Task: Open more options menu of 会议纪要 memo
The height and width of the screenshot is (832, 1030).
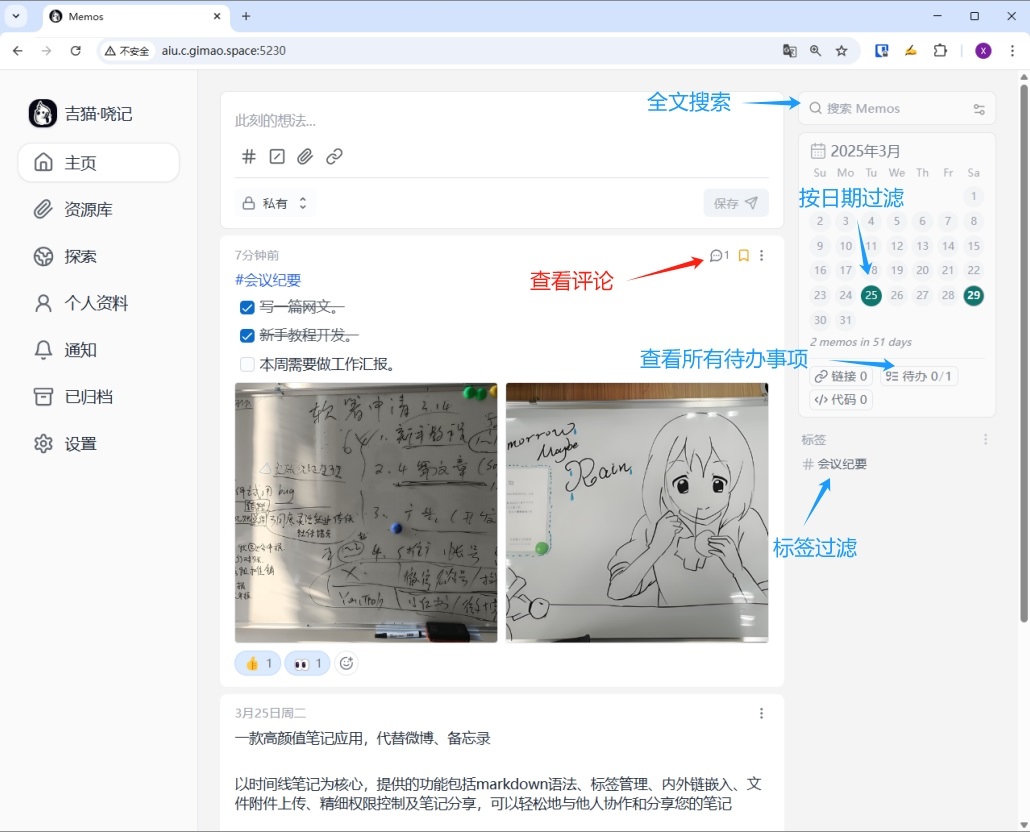Action: coord(761,255)
